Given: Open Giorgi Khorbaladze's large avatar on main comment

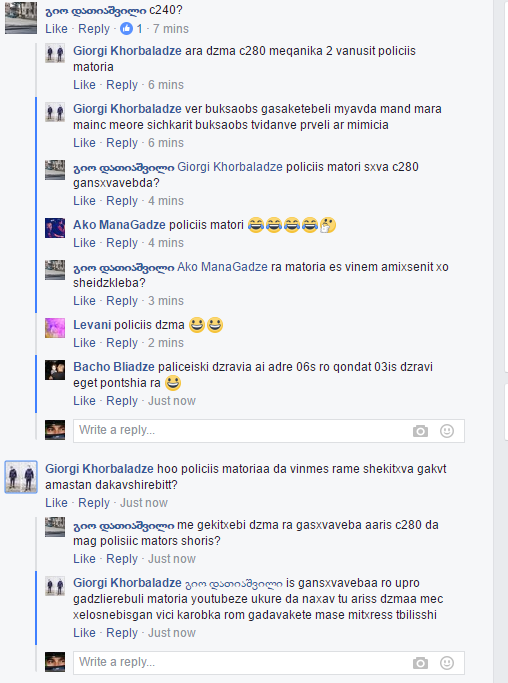Looking at the screenshot, I should point(21,477).
